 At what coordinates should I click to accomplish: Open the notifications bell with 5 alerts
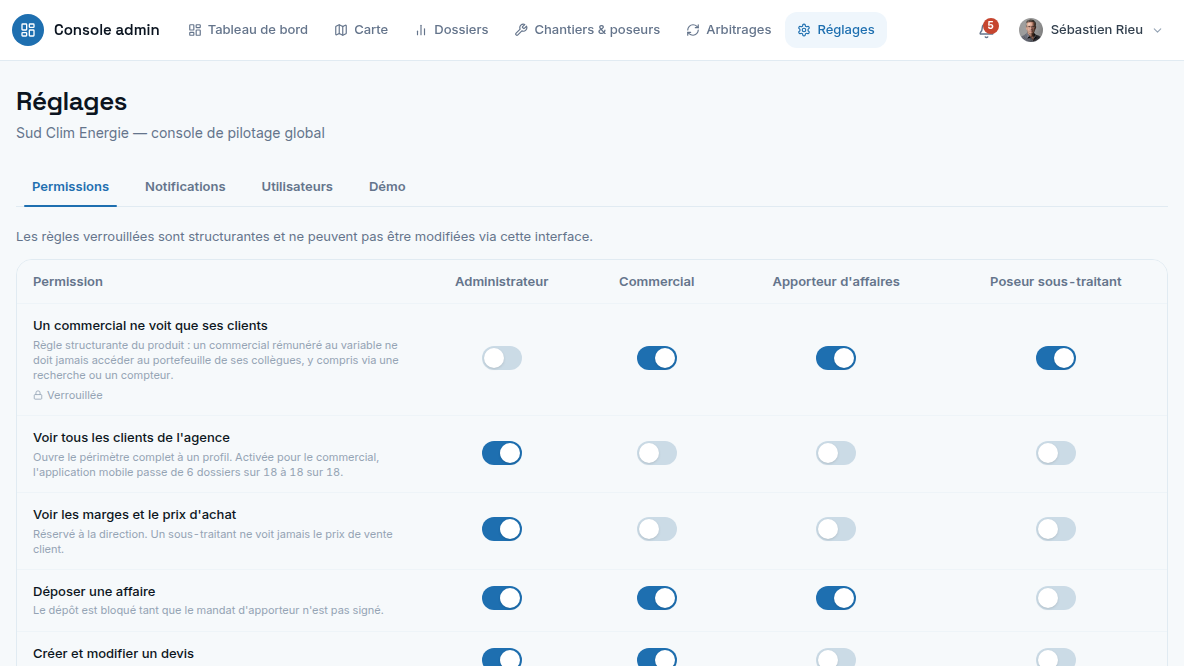coord(986,30)
